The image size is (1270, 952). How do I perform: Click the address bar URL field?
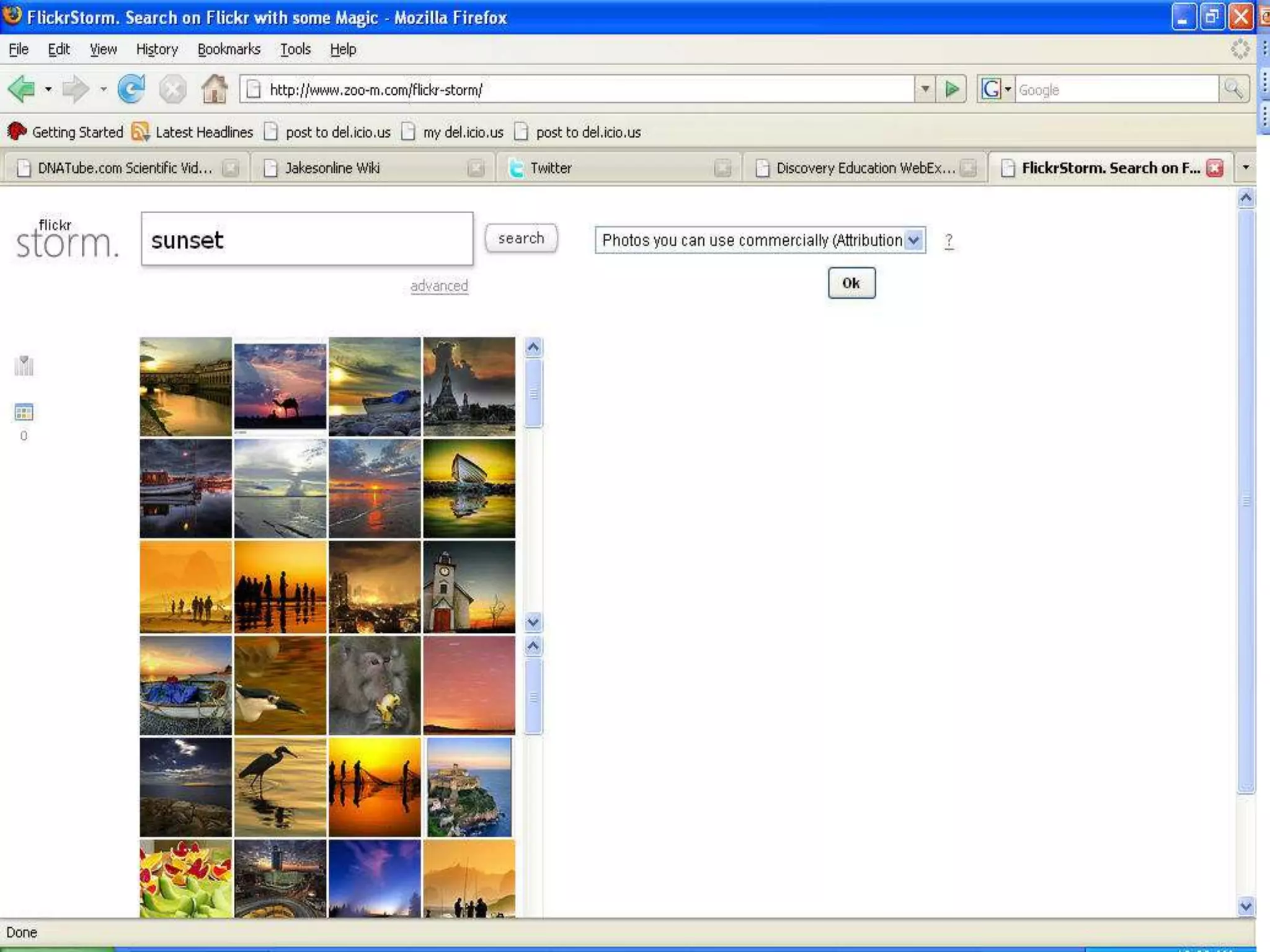coord(577,89)
